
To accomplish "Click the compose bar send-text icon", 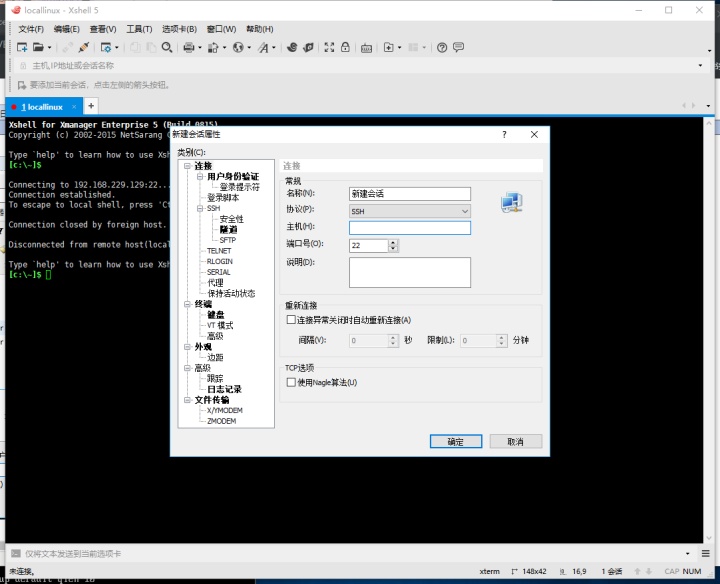I will coord(16,553).
